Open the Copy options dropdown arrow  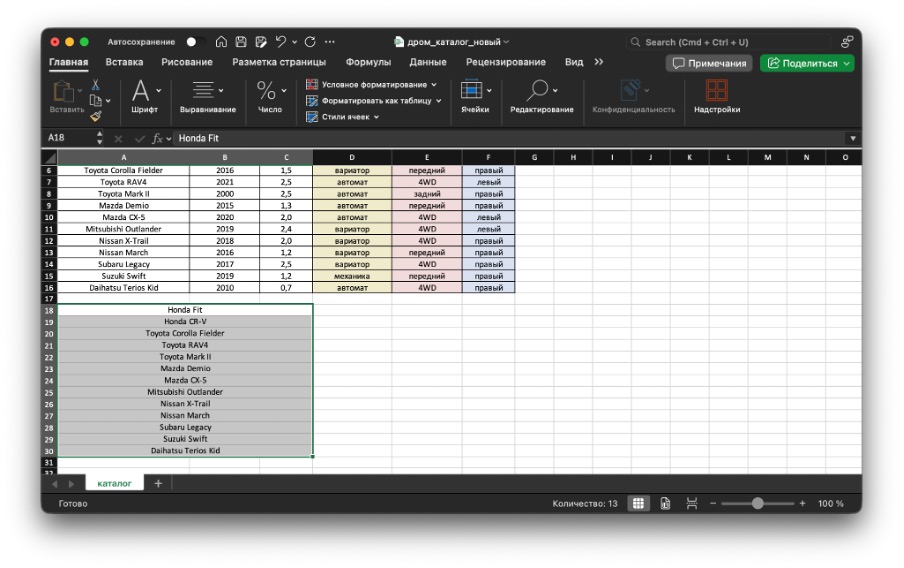point(108,101)
